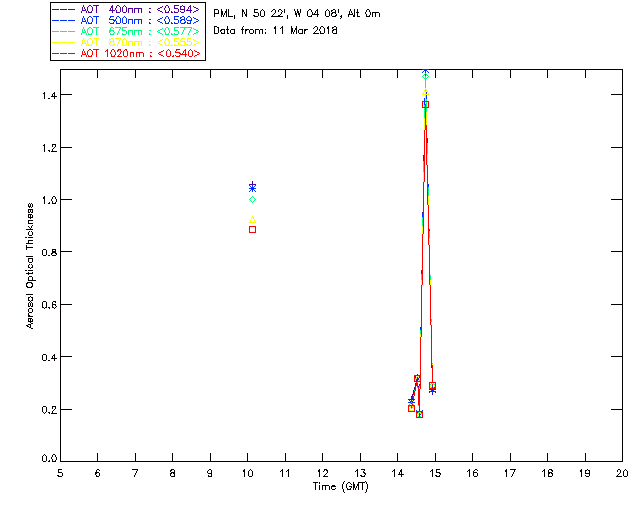Click the red AOT 1020nm legend entry

(x=126, y=53)
